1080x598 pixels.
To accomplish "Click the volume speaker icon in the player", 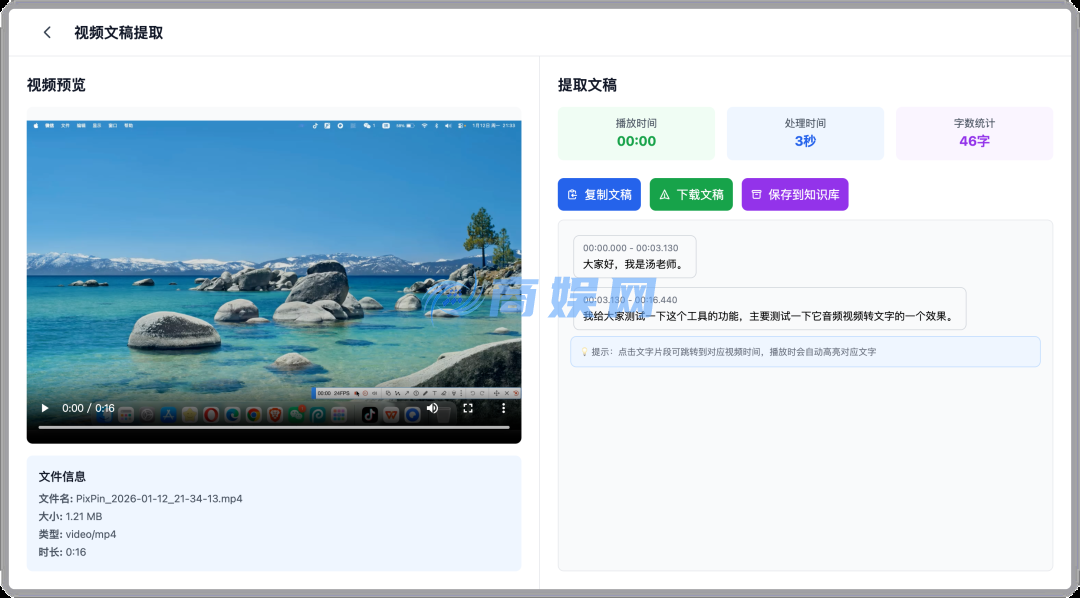I will coord(432,408).
